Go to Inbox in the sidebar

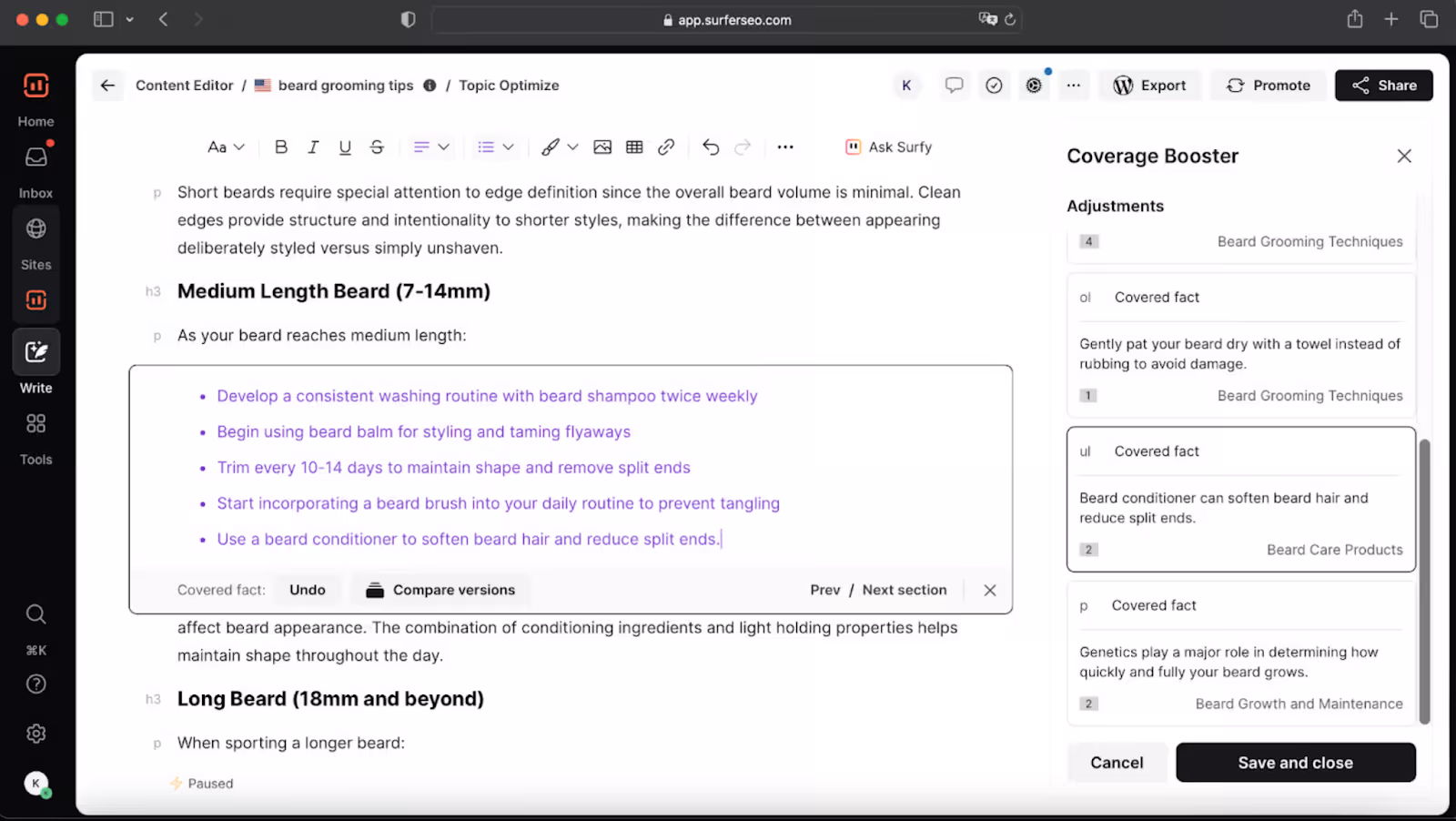pos(36,168)
